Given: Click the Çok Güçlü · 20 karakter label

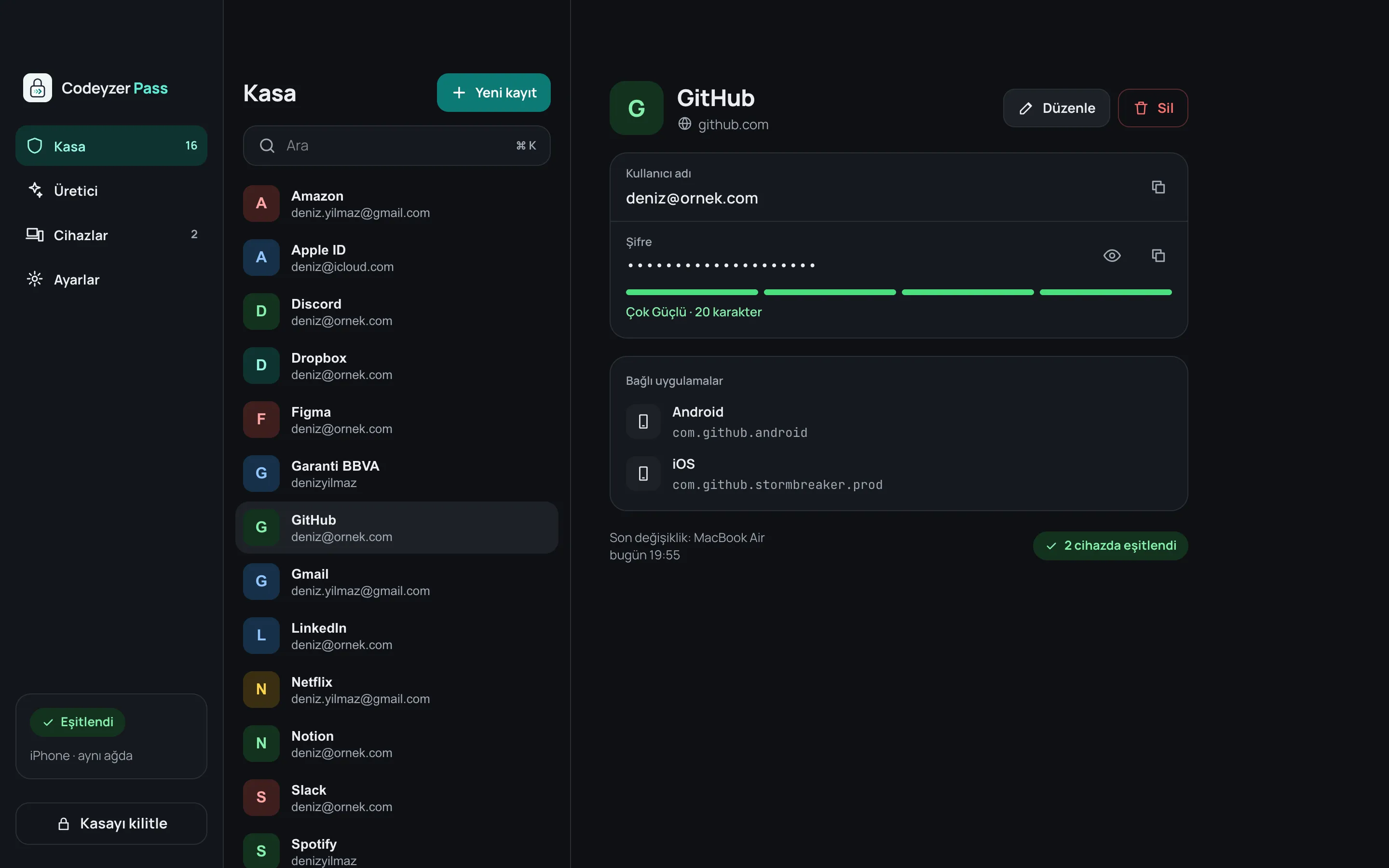Looking at the screenshot, I should click(x=694, y=312).
